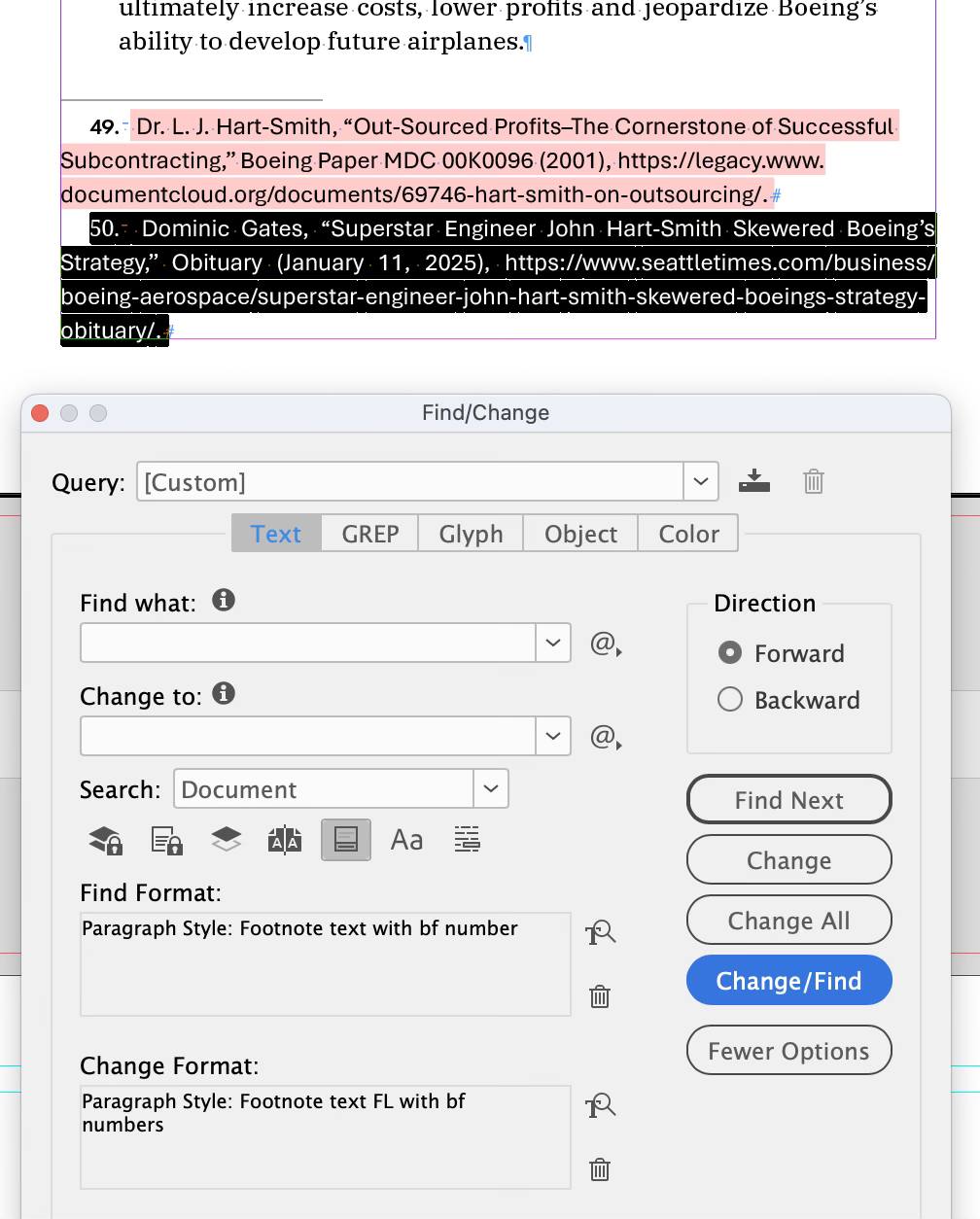Click the Change button
Image resolution: width=980 pixels, height=1219 pixels.
pyautogui.click(x=789, y=860)
